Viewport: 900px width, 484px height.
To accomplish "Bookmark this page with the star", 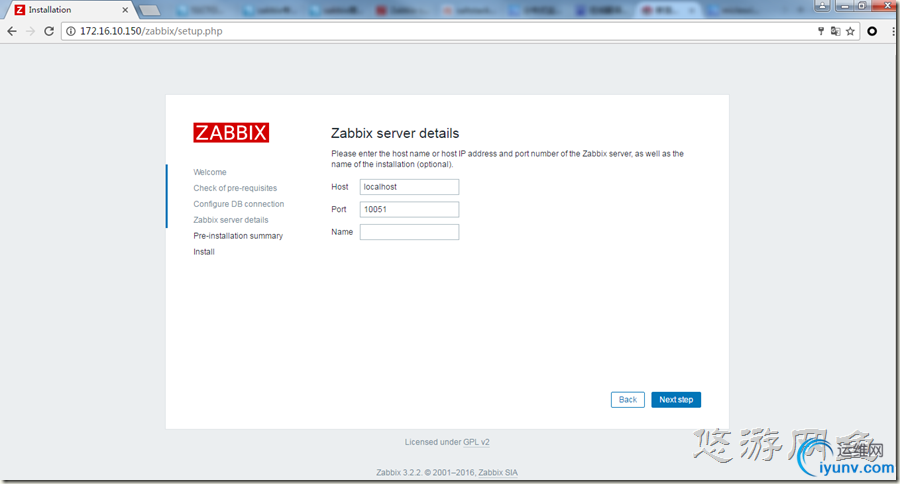I will coord(850,31).
